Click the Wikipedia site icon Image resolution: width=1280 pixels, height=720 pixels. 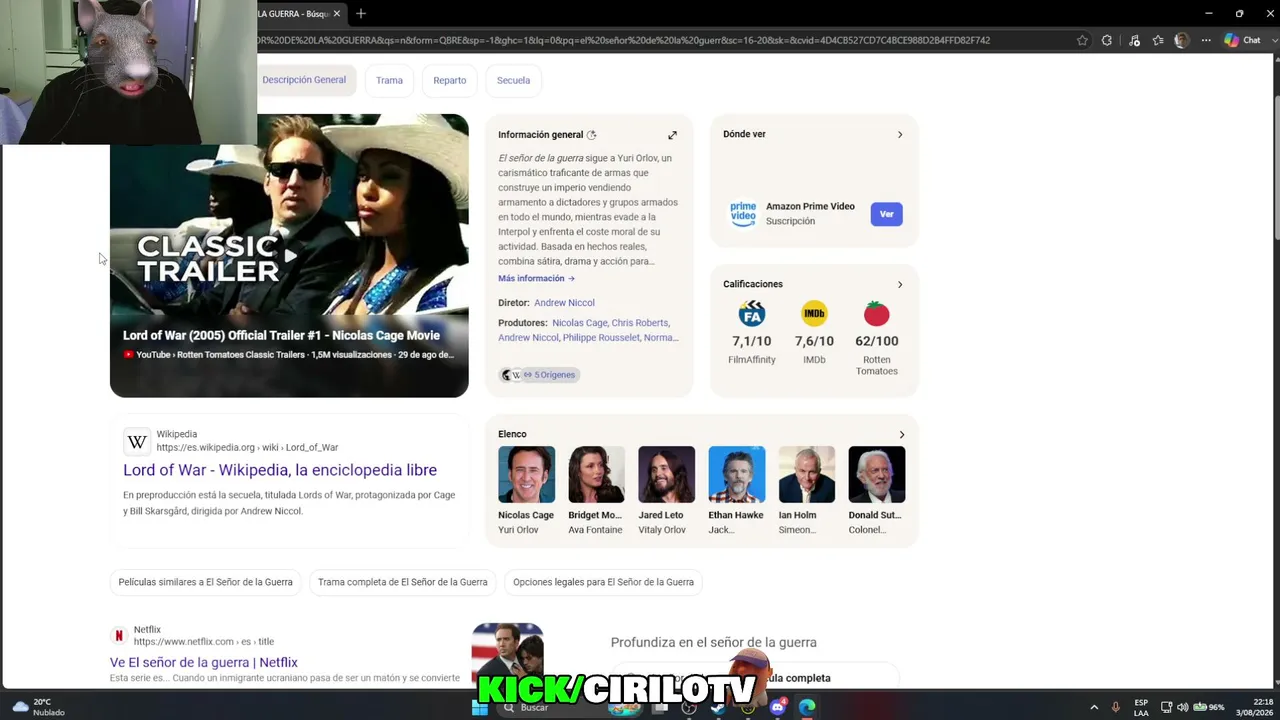[x=137, y=441]
